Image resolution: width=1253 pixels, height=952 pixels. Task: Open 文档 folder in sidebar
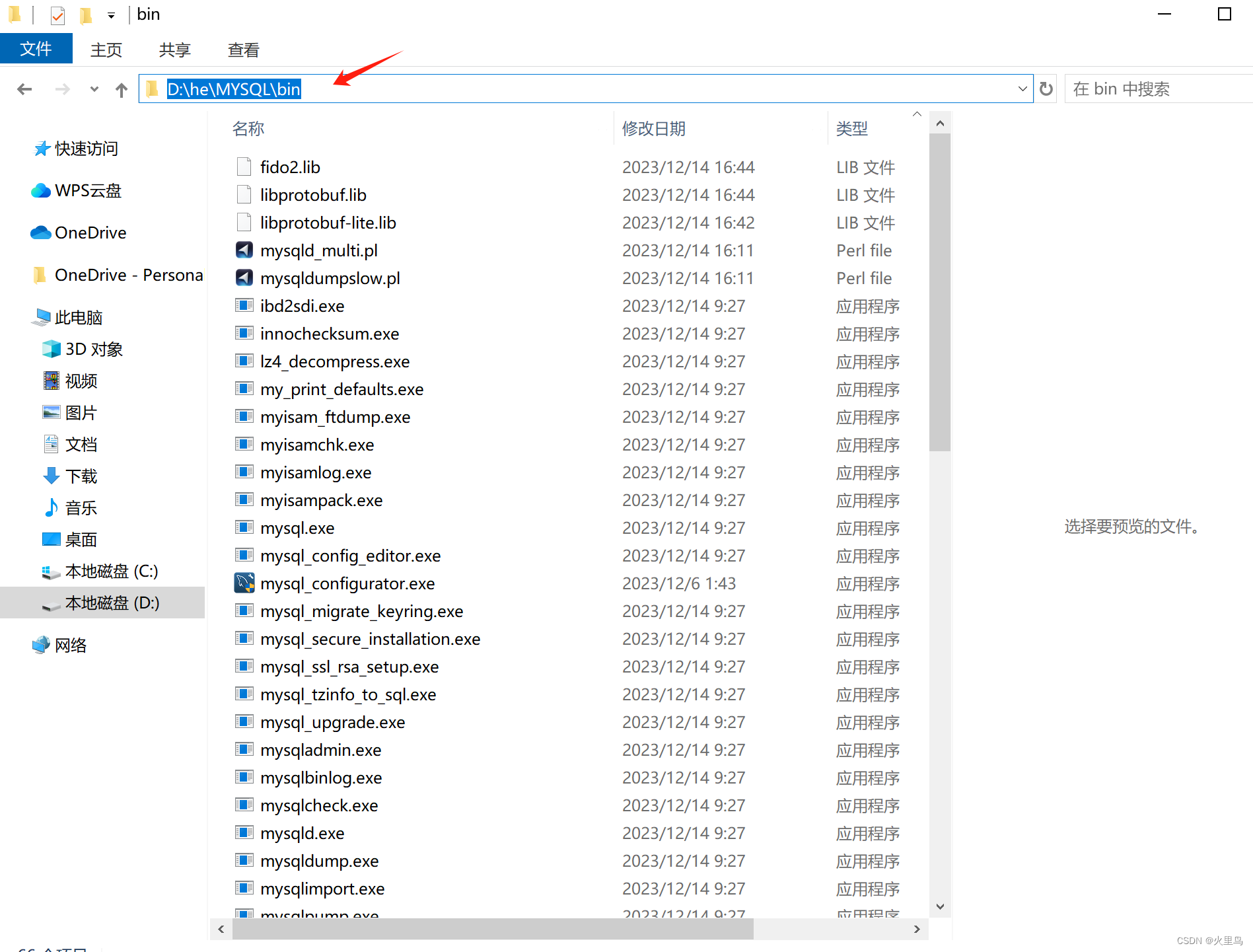71,445
